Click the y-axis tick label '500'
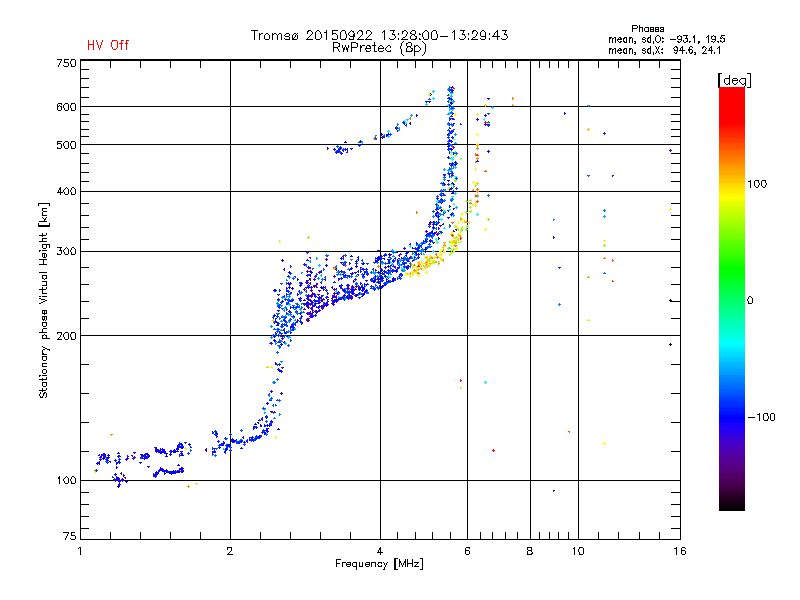800x600 pixels. click(66, 145)
